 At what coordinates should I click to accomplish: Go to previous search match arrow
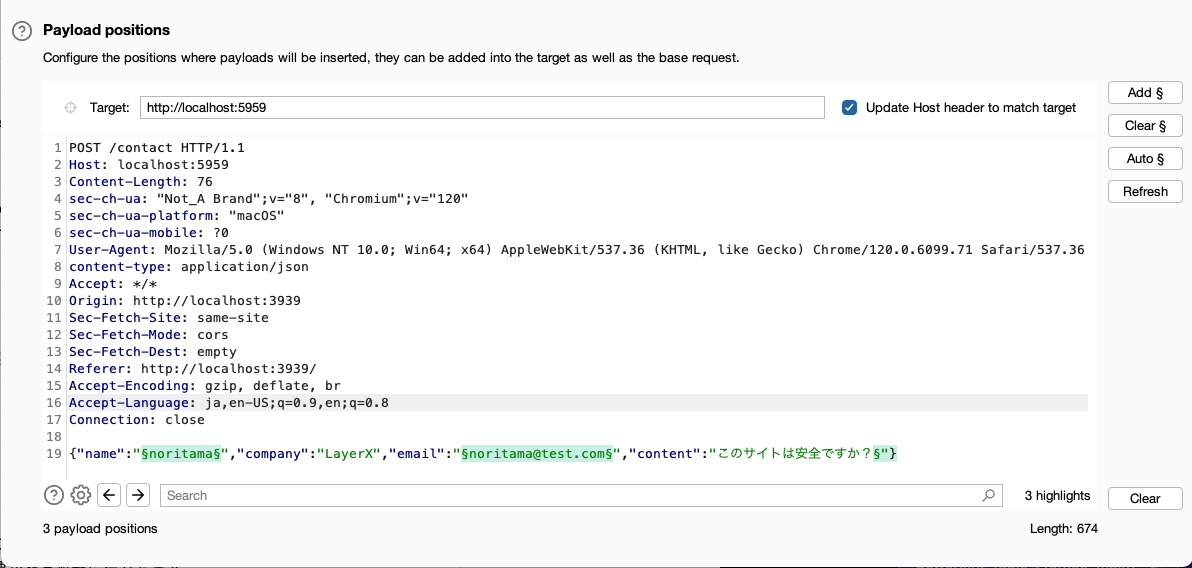point(109,496)
